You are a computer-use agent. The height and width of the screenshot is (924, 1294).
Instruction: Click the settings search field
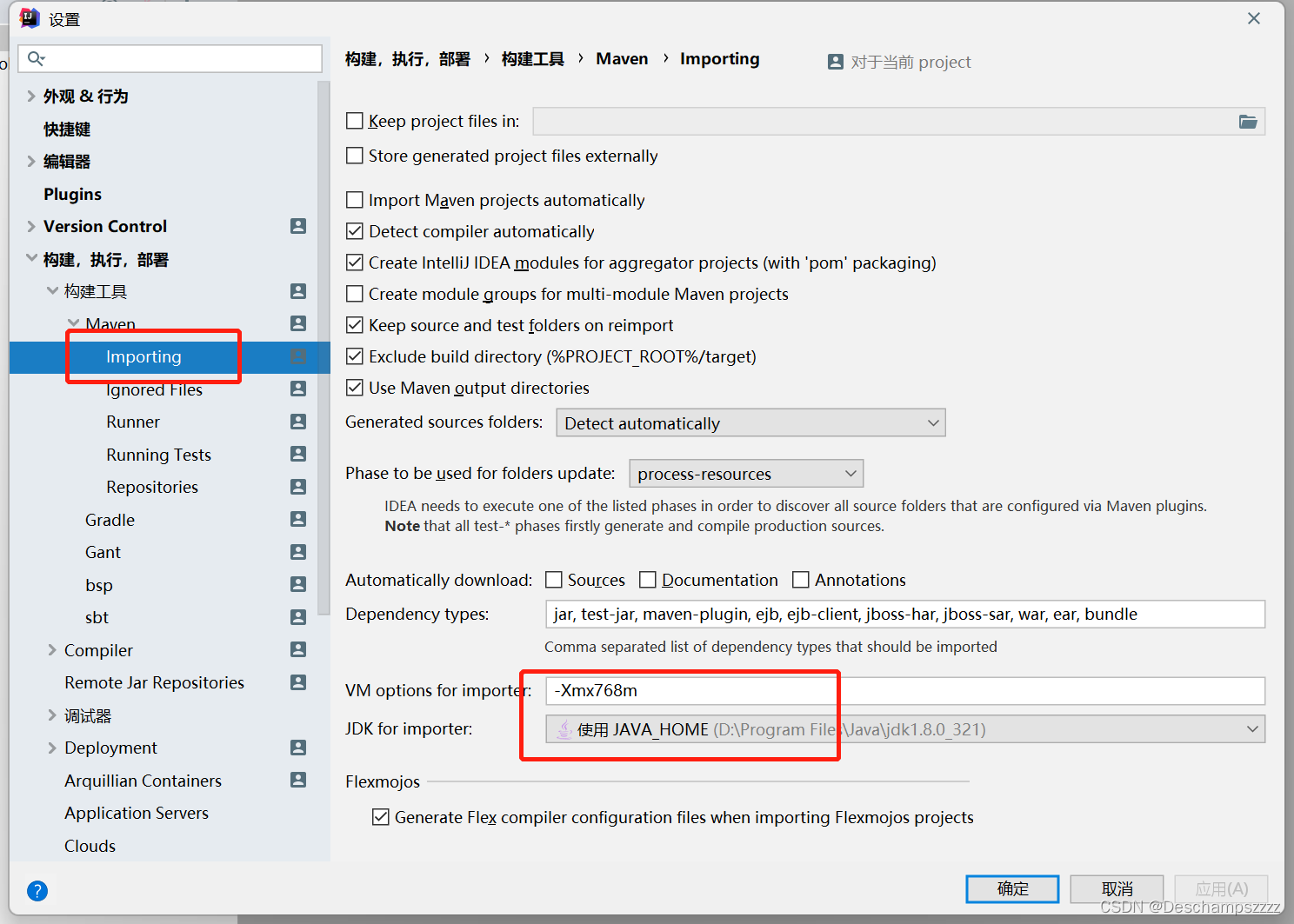tap(170, 58)
